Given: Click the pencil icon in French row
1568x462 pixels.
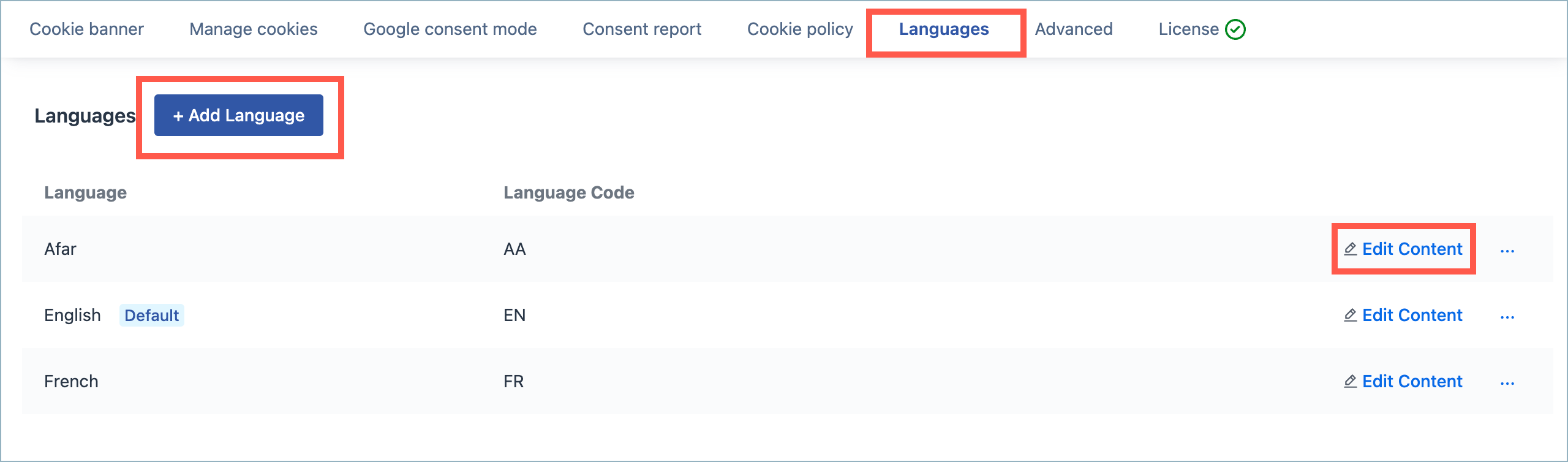Looking at the screenshot, I should click(x=1351, y=381).
